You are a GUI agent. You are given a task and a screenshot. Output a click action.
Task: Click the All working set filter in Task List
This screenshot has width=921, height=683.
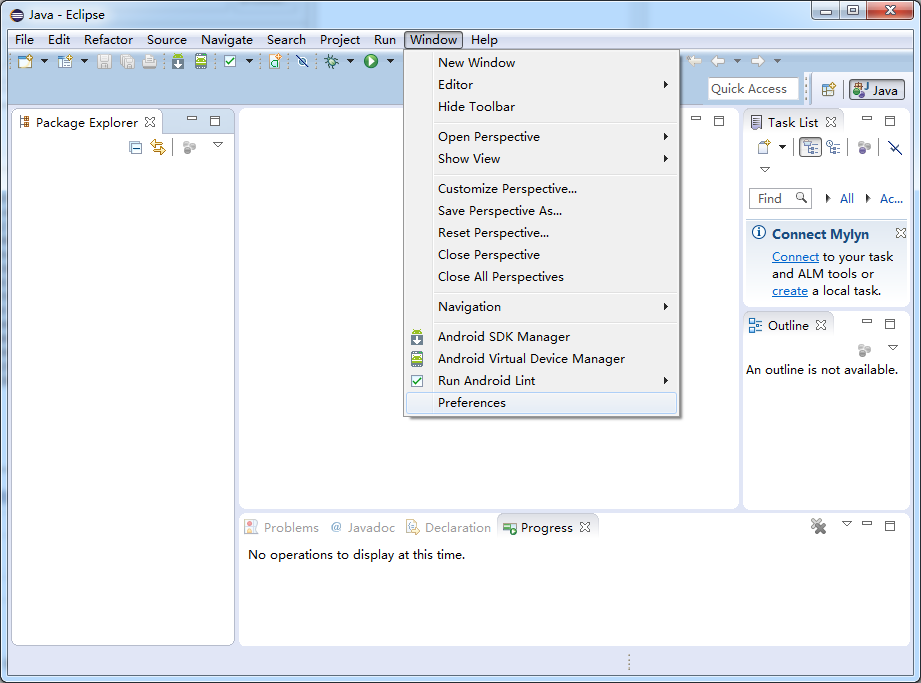[x=846, y=198]
